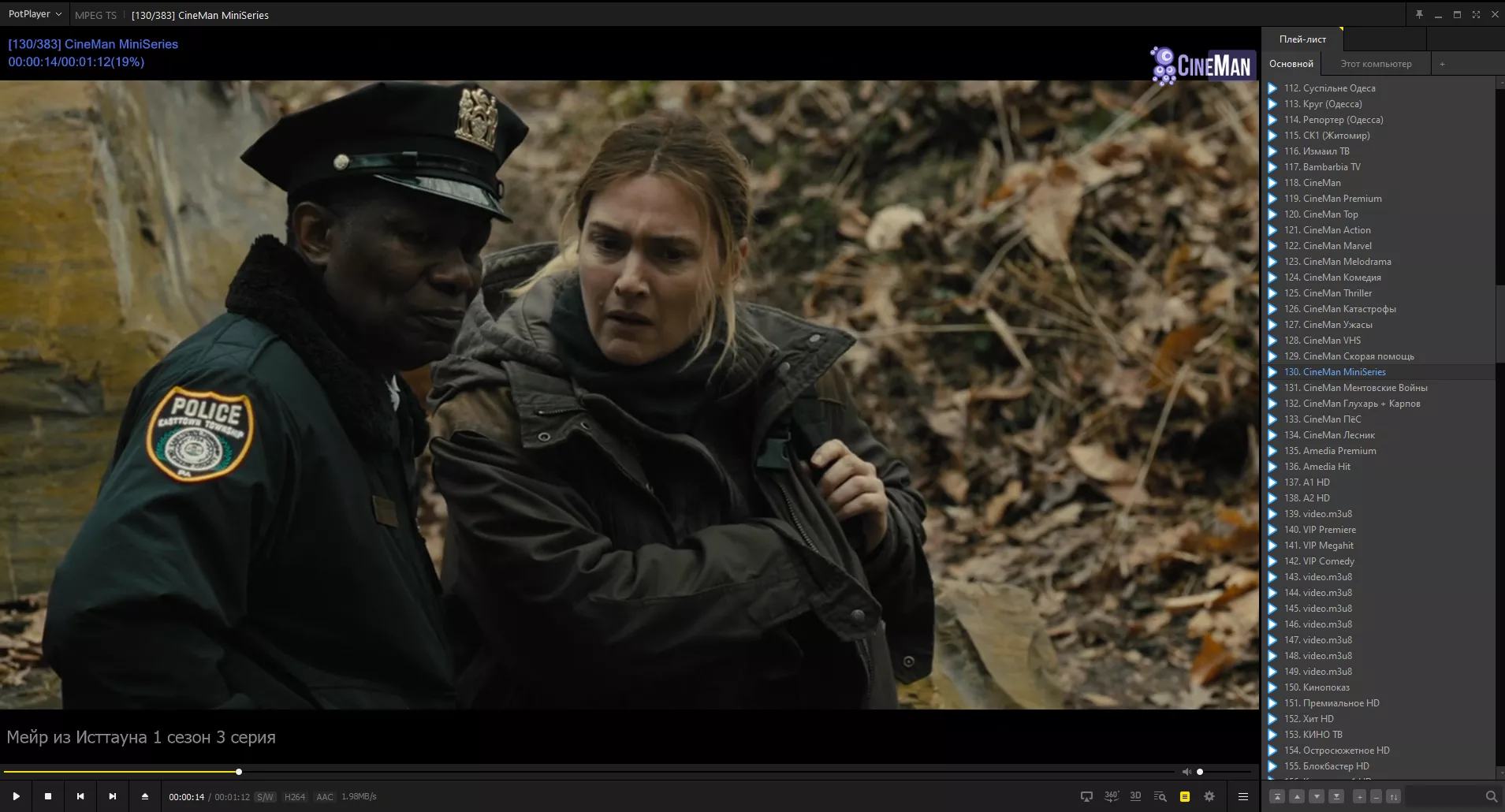Play channel 118. CineMan

tap(1378, 183)
